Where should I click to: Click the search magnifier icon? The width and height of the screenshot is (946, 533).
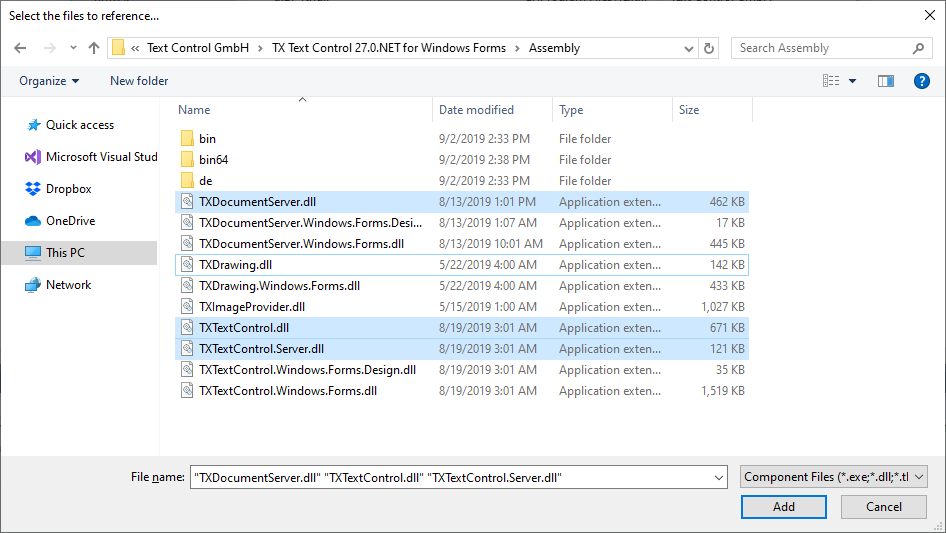coord(918,48)
